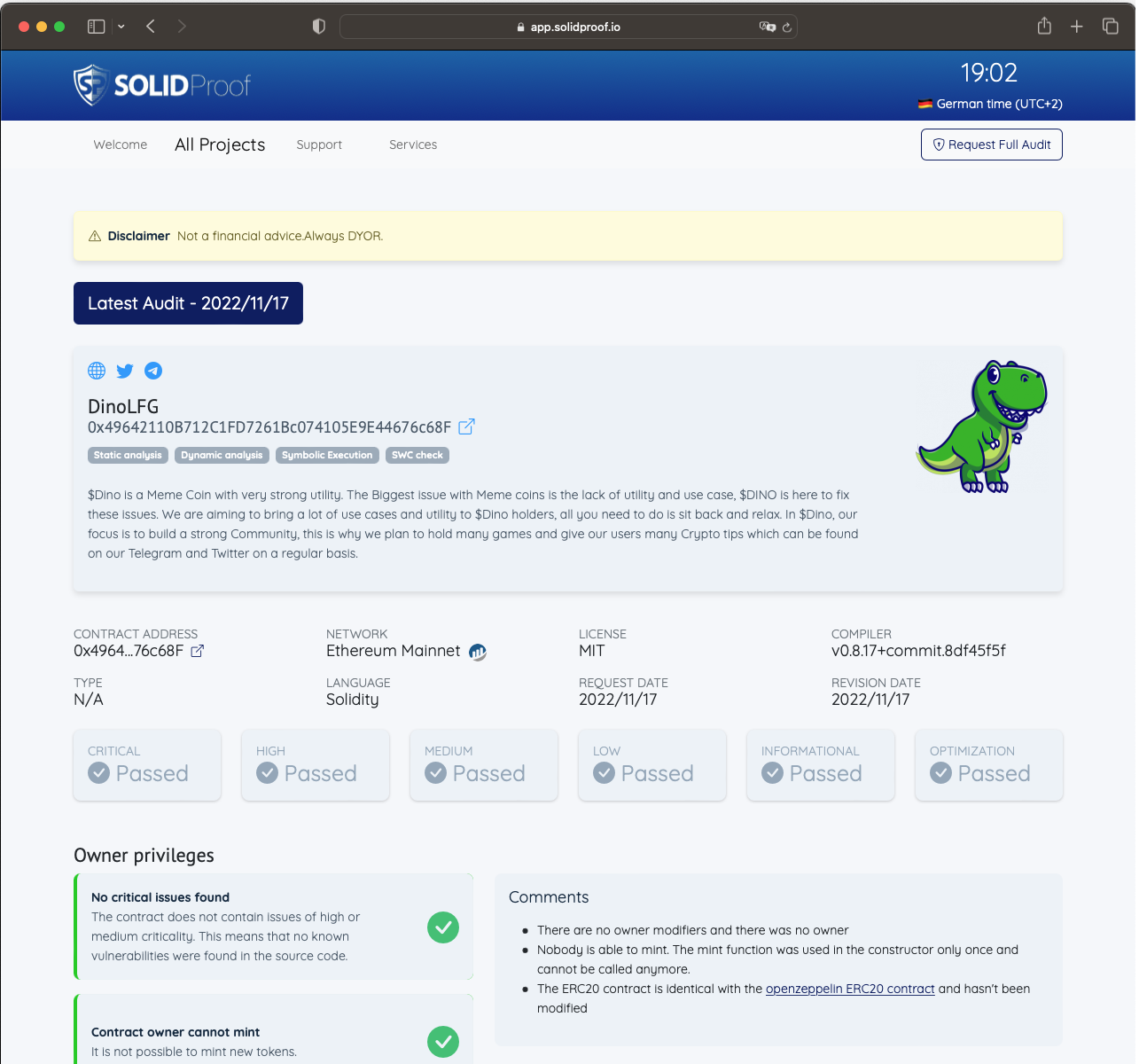Click the DinoLFG dinosaur logo image
The width and height of the screenshot is (1139, 1064).
coord(982,426)
